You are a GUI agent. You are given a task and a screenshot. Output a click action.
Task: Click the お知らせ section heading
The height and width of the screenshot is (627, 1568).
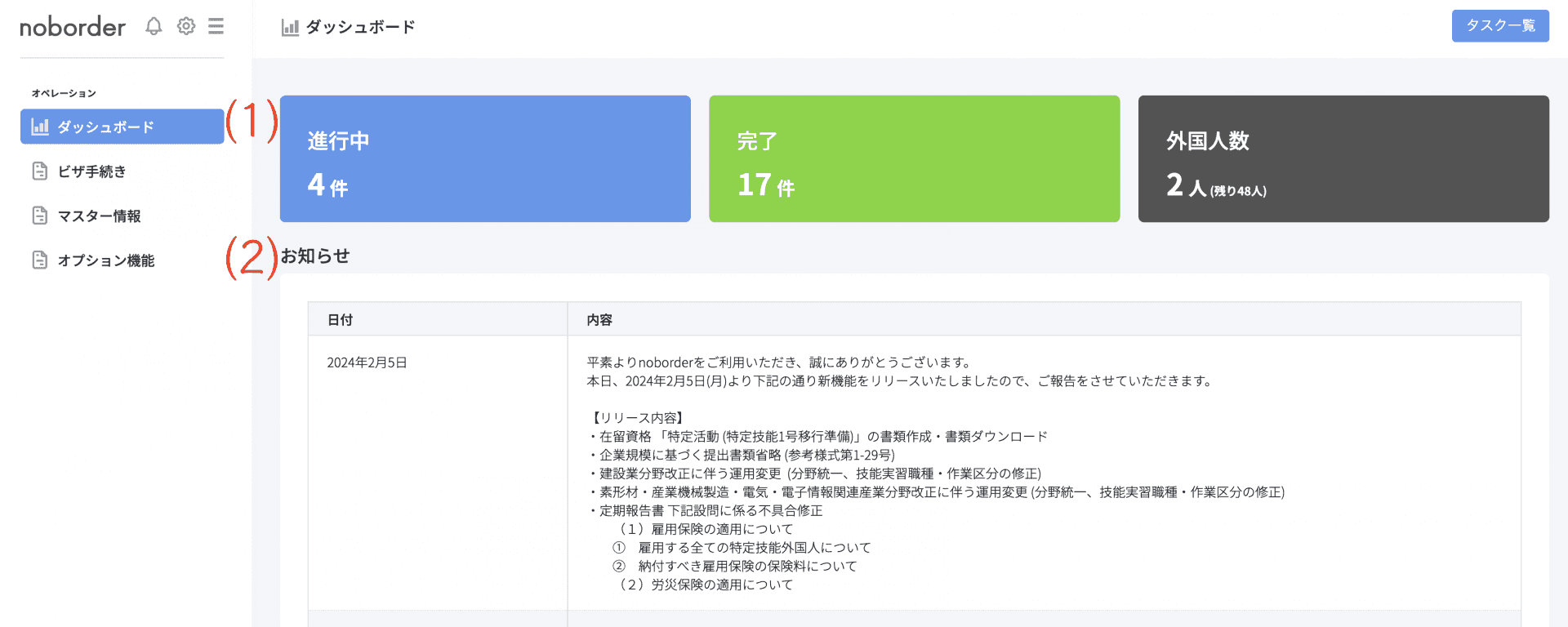(315, 256)
